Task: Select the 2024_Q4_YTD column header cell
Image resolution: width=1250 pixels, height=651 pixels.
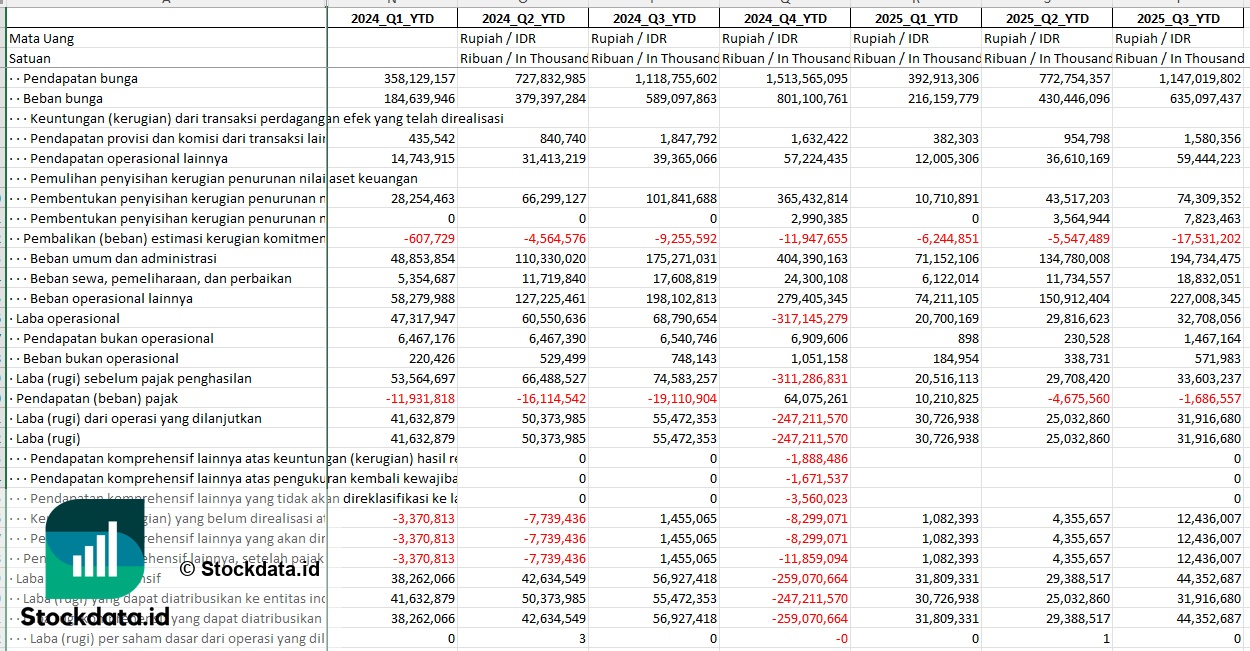Action: pos(785,18)
